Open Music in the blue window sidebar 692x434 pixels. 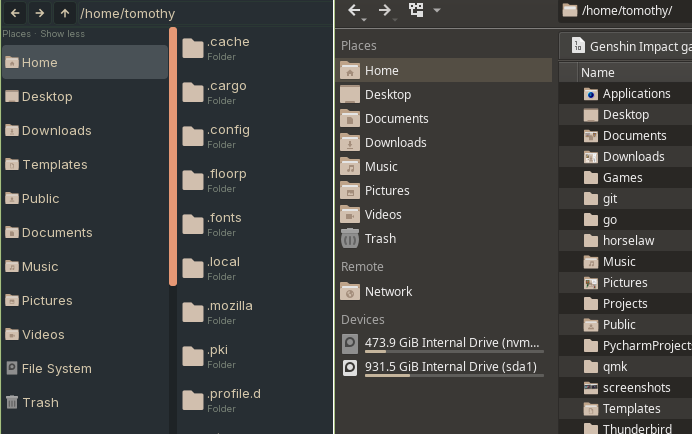85,267
